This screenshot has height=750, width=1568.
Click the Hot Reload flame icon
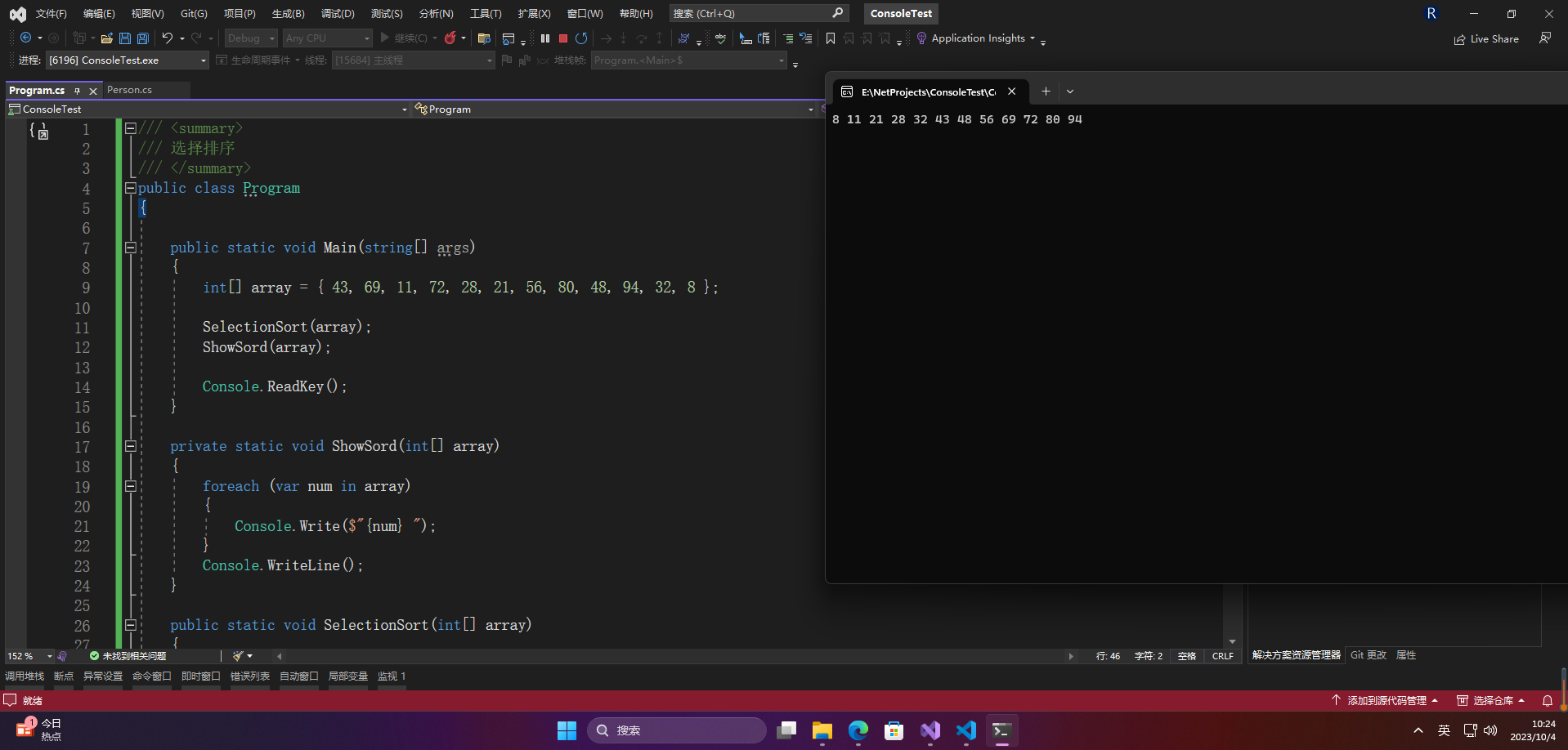point(450,38)
